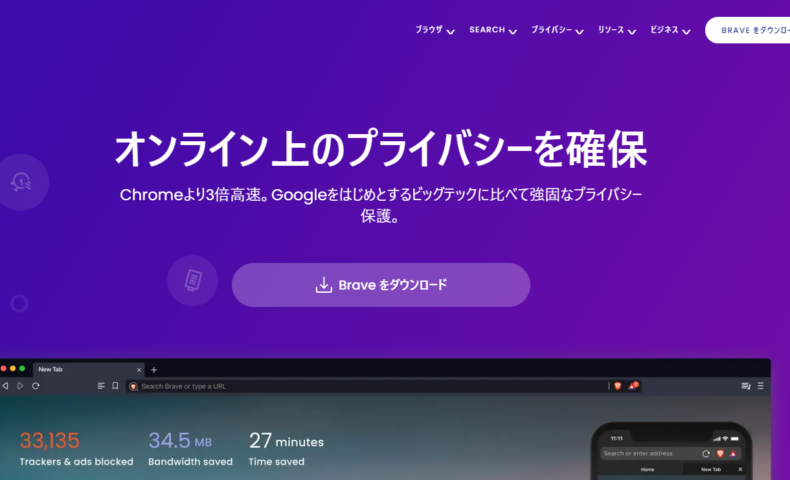Click the forward arrow in browser toolbar

(20, 386)
